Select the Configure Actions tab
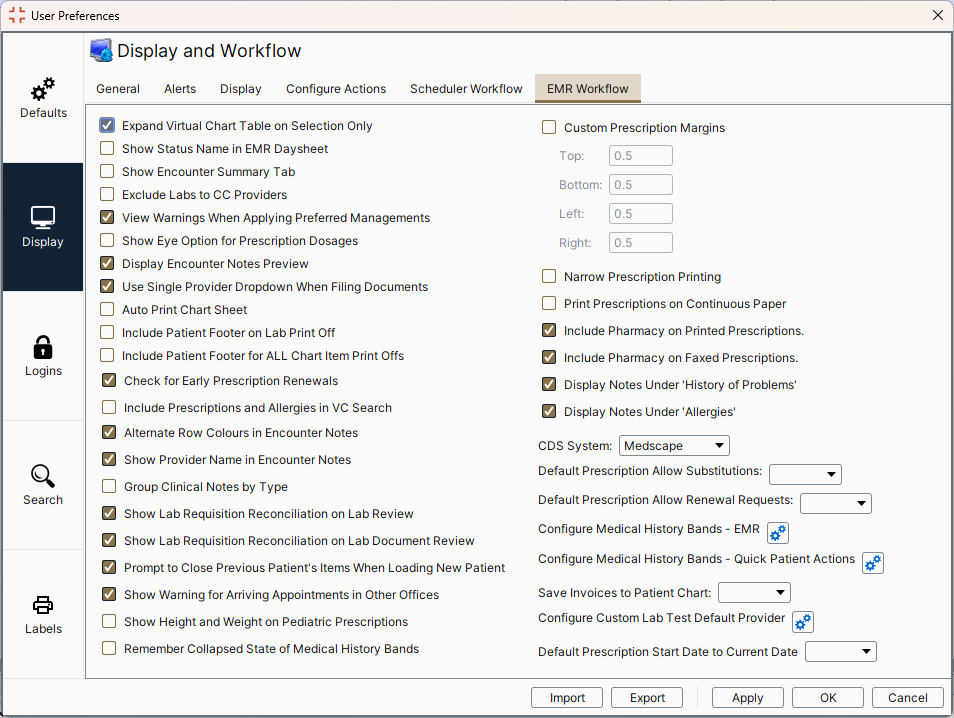Screen dimensions: 954x718 tap(336, 88)
